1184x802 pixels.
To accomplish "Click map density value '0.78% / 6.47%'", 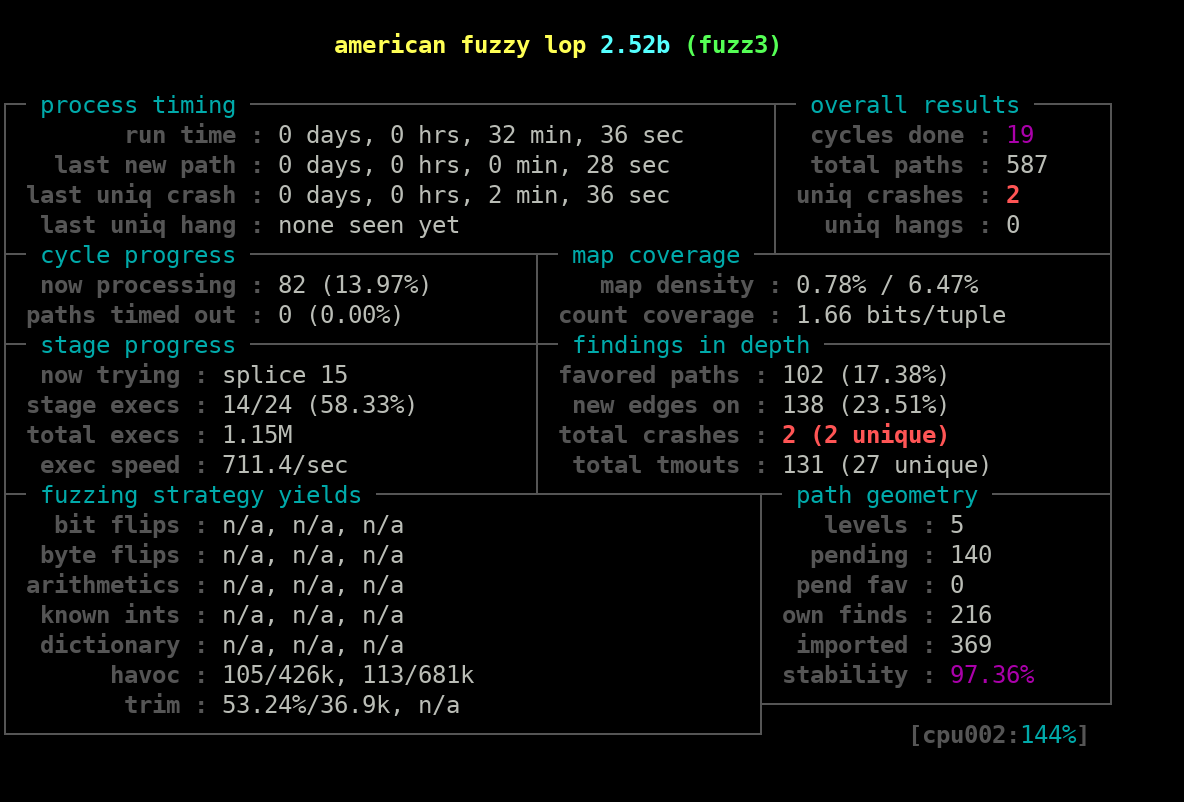I will (x=886, y=285).
